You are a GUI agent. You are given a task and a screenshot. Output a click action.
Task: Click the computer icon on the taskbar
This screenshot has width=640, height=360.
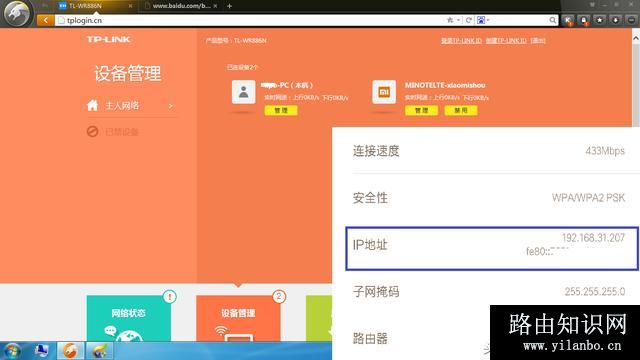41,351
